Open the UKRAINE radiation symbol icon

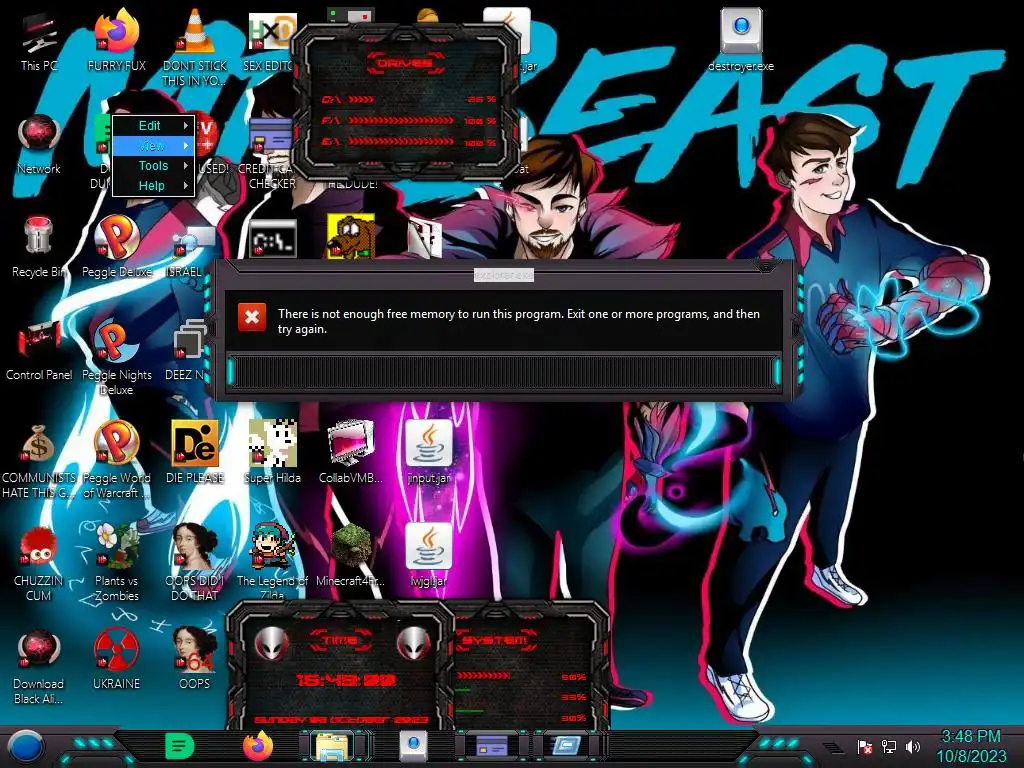click(116, 658)
